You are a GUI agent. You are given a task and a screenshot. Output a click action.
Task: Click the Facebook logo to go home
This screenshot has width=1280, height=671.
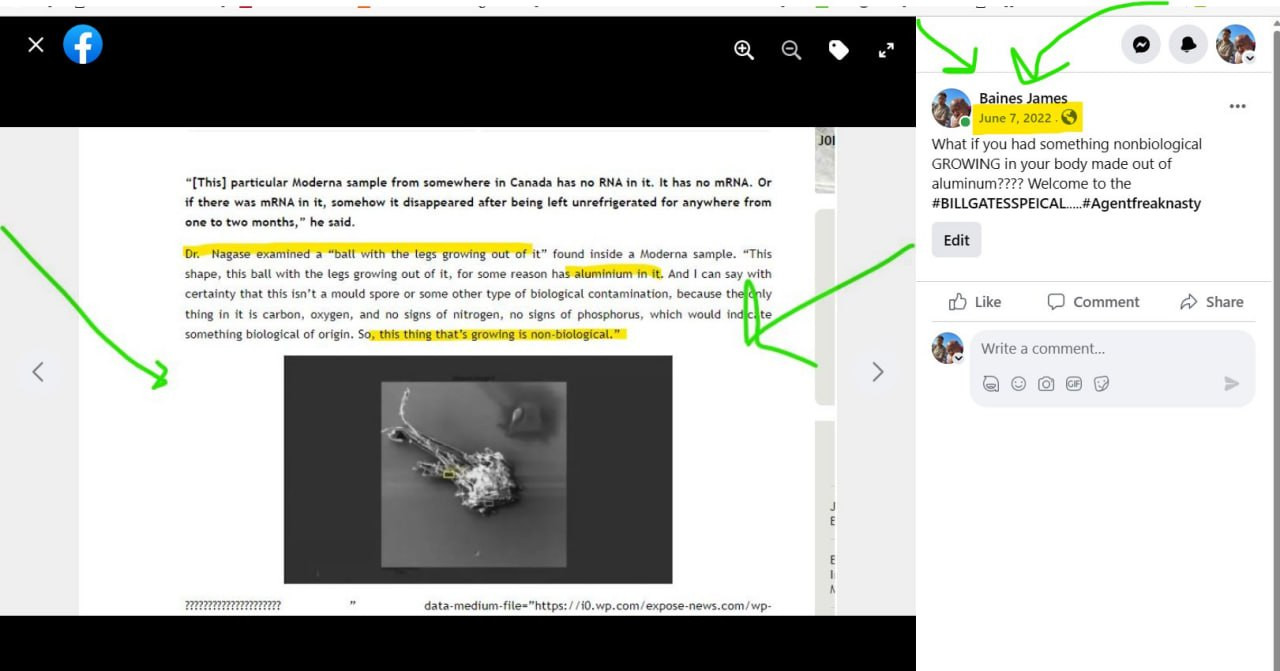(x=83, y=45)
